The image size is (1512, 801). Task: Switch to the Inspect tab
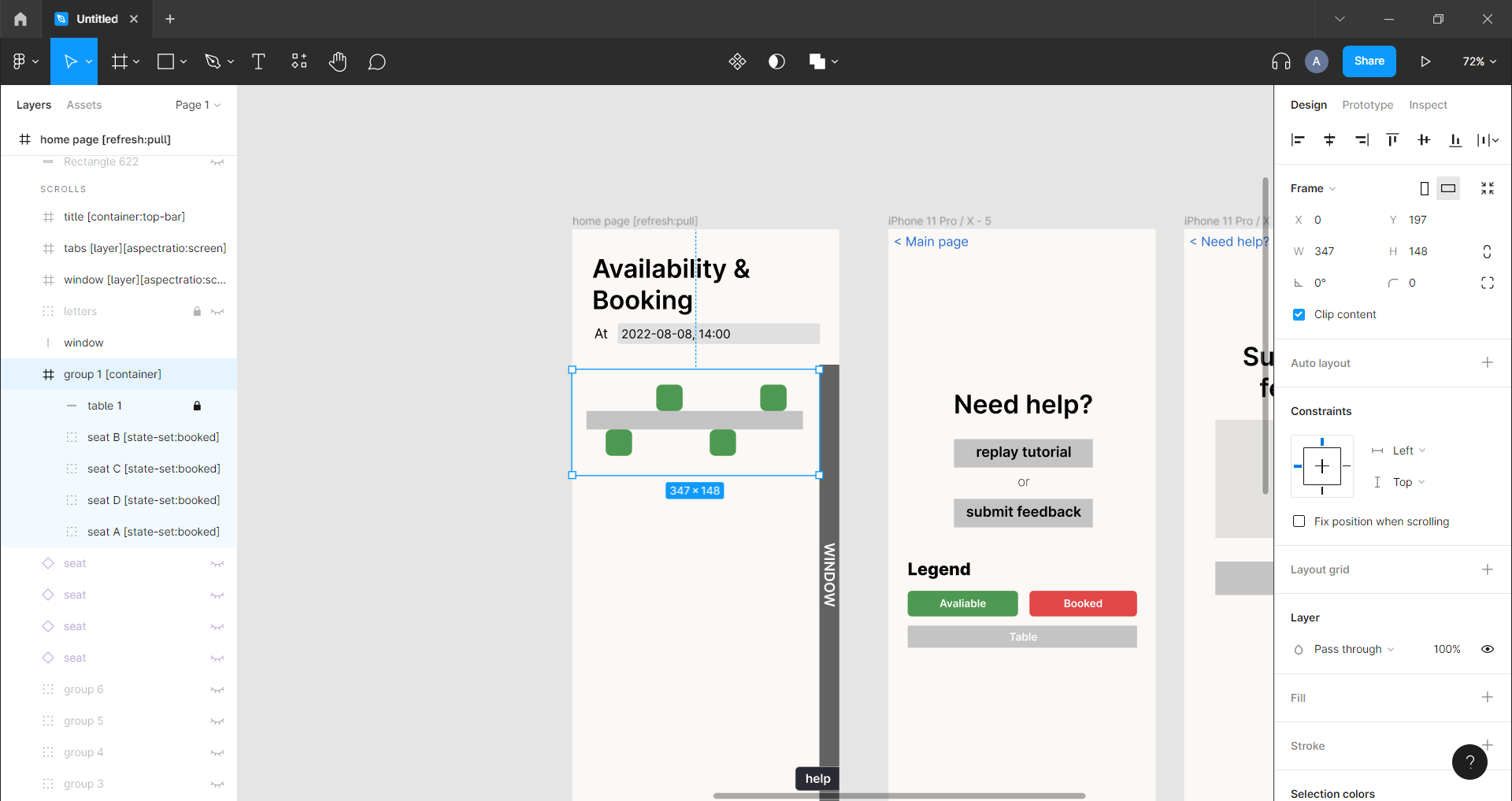pyautogui.click(x=1429, y=105)
